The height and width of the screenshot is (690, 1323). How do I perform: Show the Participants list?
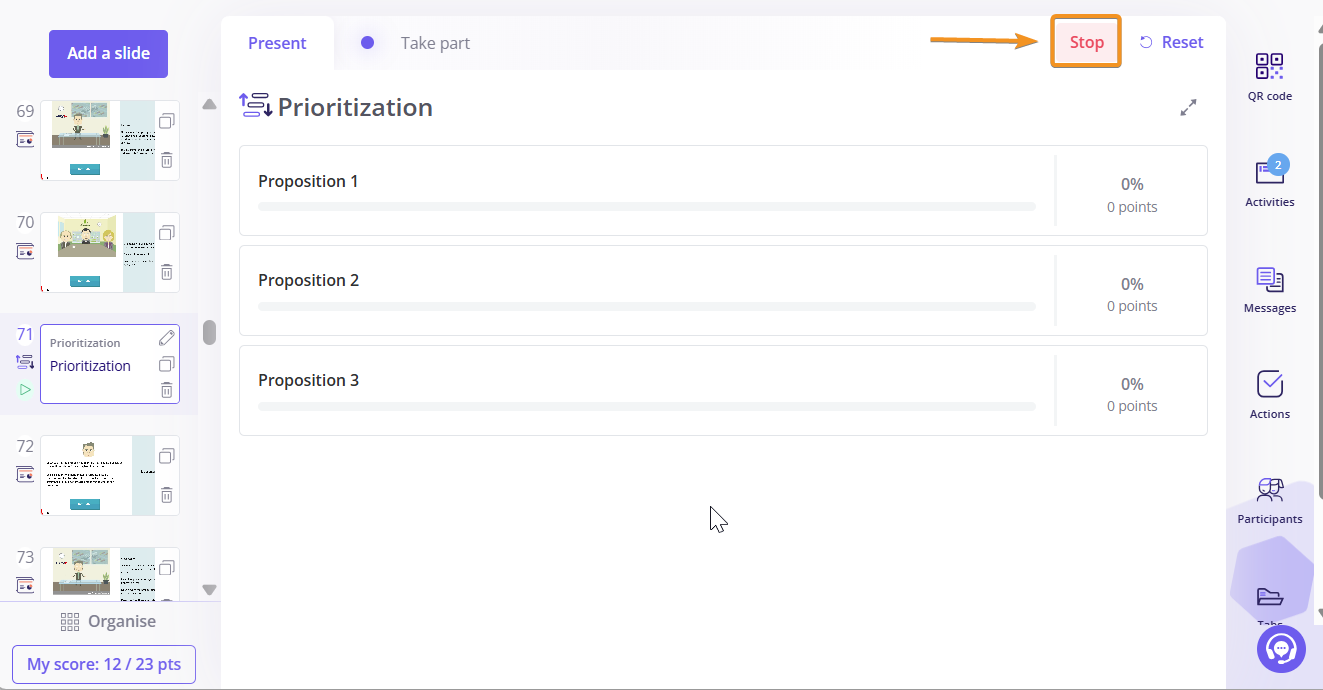(x=1269, y=500)
